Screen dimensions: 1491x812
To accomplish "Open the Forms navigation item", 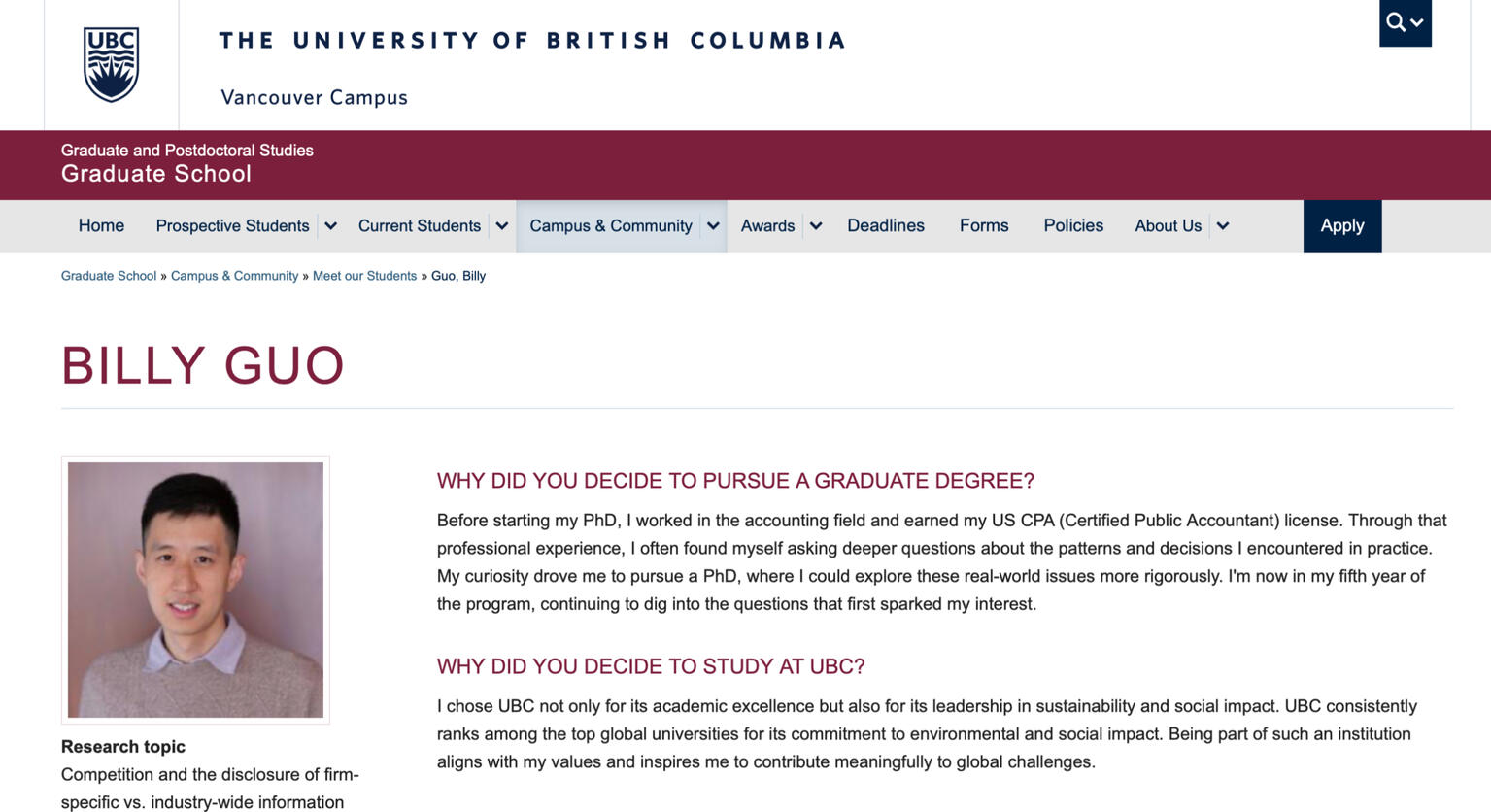I will point(983,225).
